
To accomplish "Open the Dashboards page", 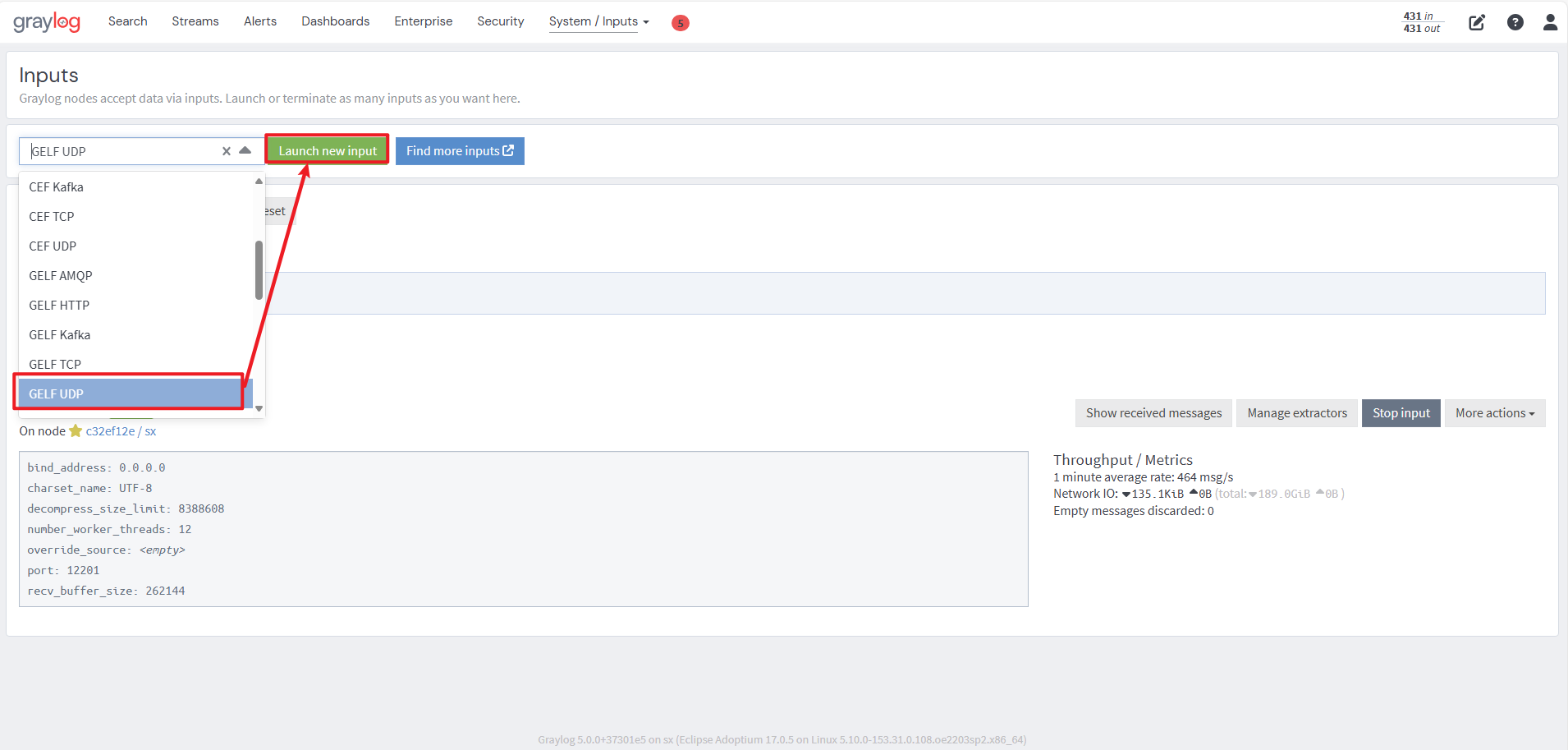I will click(x=336, y=21).
